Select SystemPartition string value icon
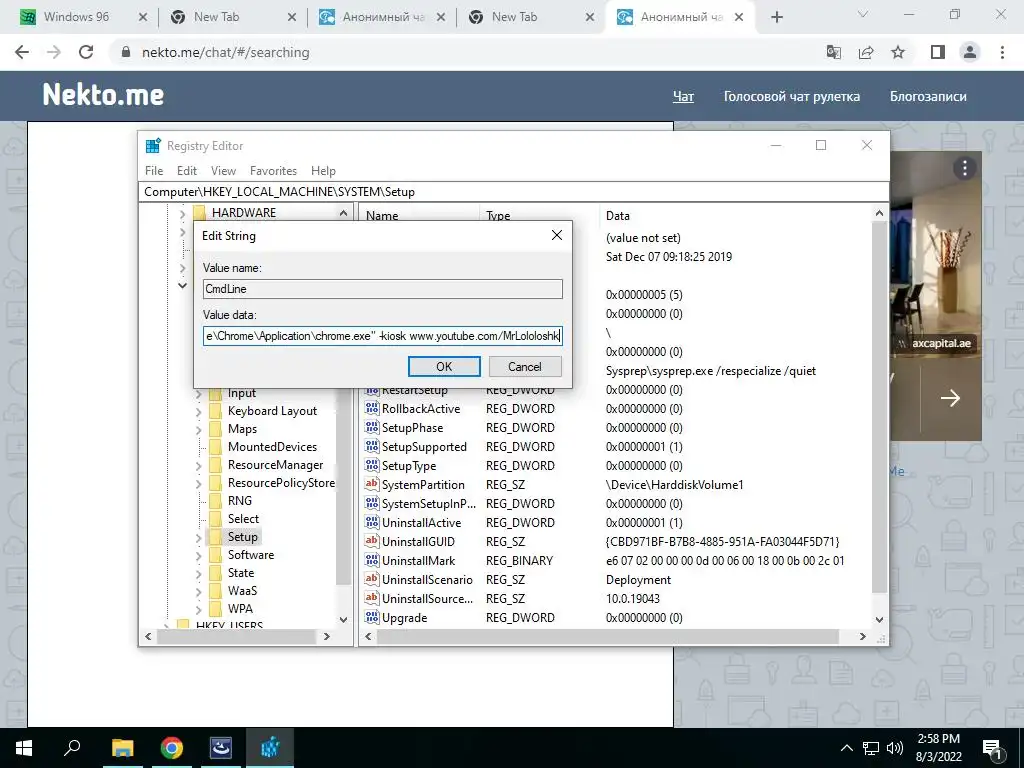Screen dimensions: 1024x768 [x=372, y=485]
